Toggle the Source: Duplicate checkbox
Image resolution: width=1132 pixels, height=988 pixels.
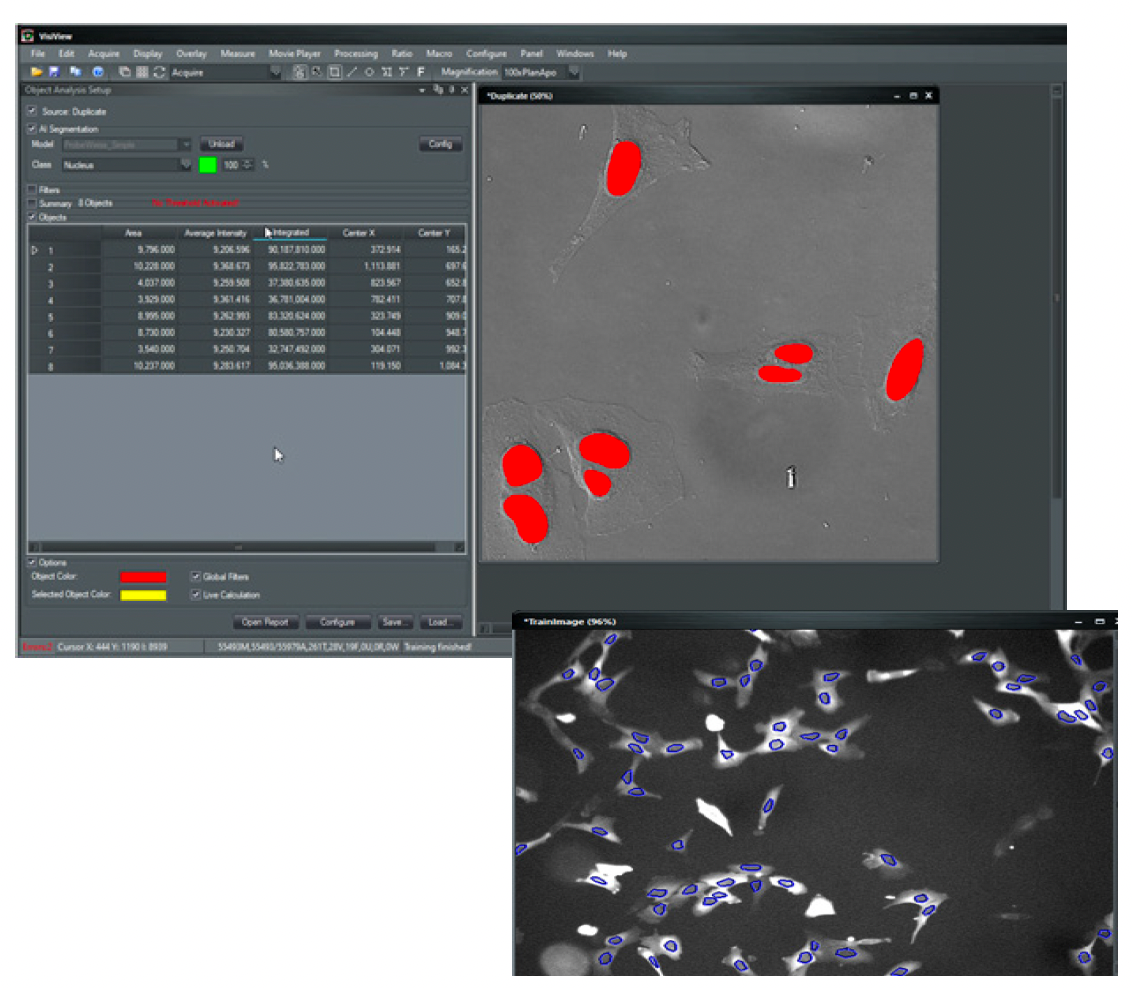pos(32,111)
